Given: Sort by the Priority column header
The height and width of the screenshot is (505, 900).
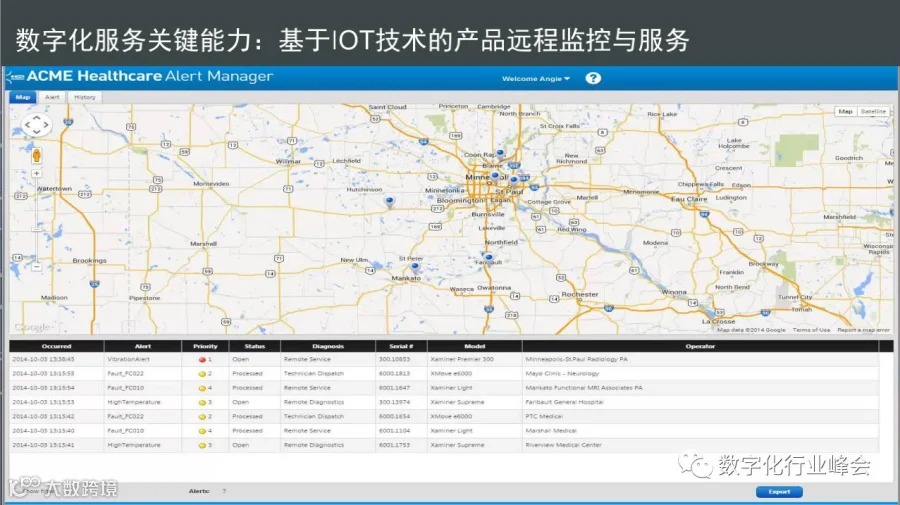Looking at the screenshot, I should (205, 346).
